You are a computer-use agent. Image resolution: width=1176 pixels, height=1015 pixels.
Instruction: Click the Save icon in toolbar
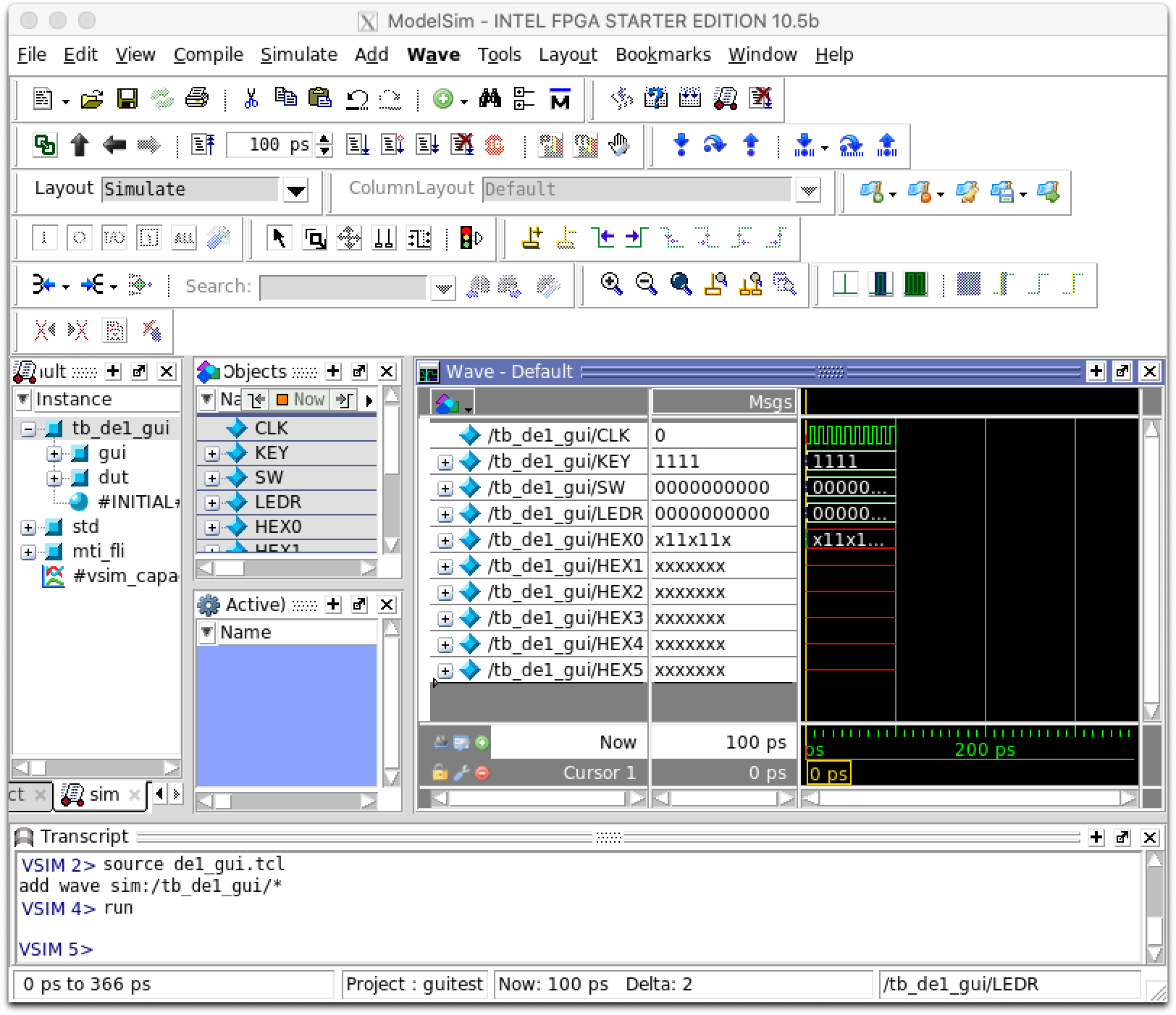(127, 98)
